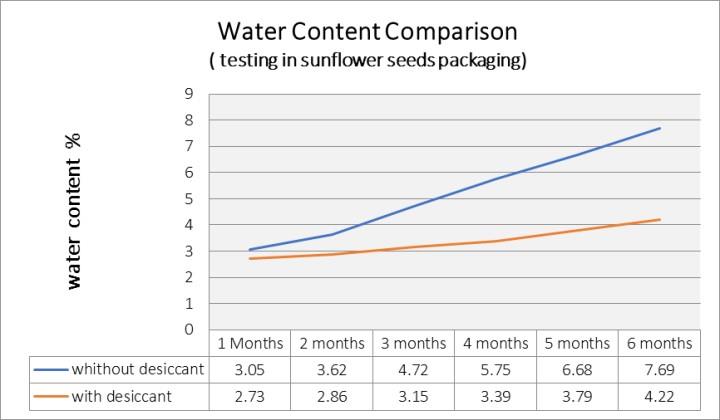This screenshot has width=720, height=420.
Task: Click the chart title Water Content Comparison
Action: coord(367,32)
